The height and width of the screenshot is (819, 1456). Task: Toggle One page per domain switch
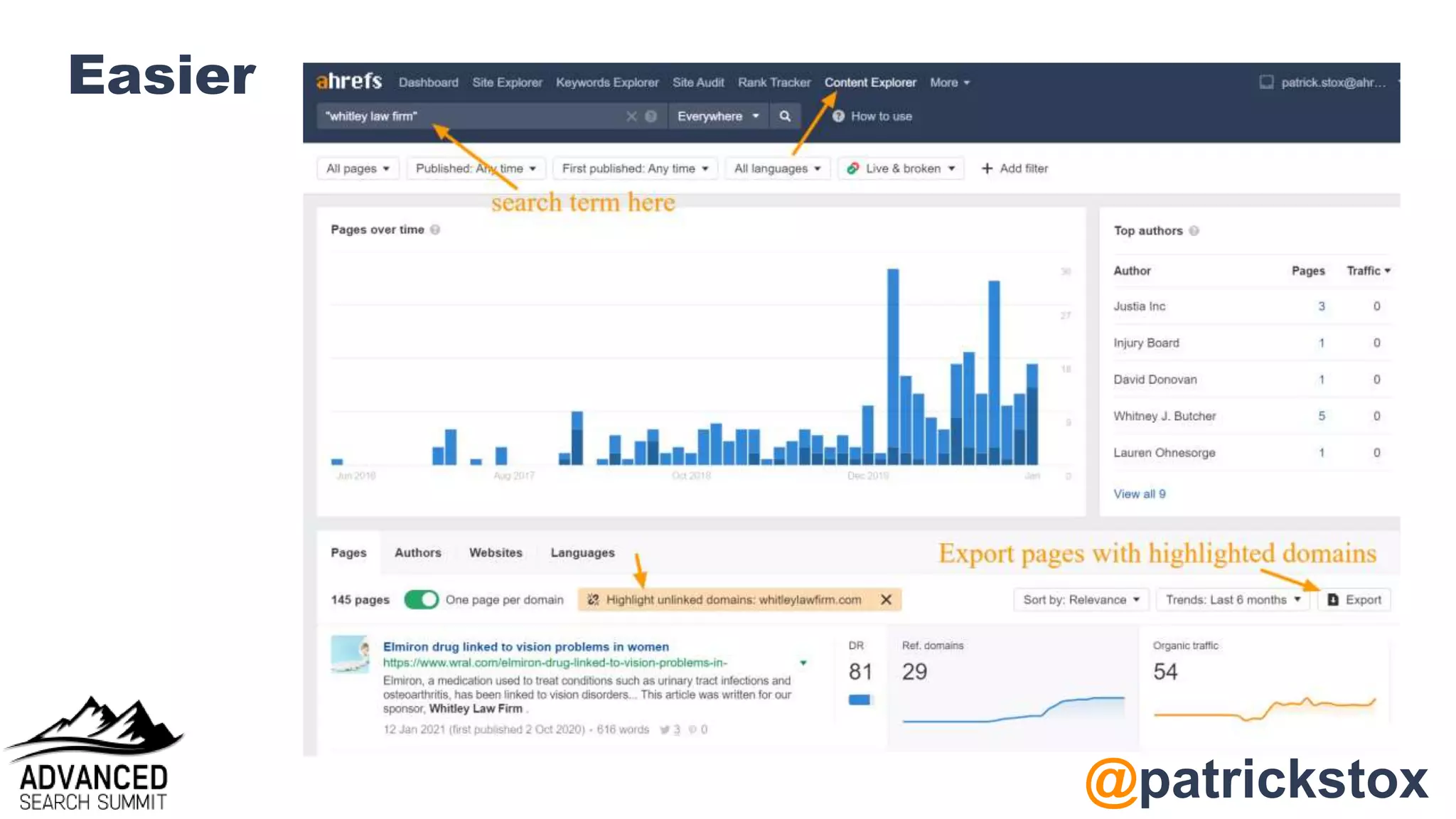pos(422,599)
